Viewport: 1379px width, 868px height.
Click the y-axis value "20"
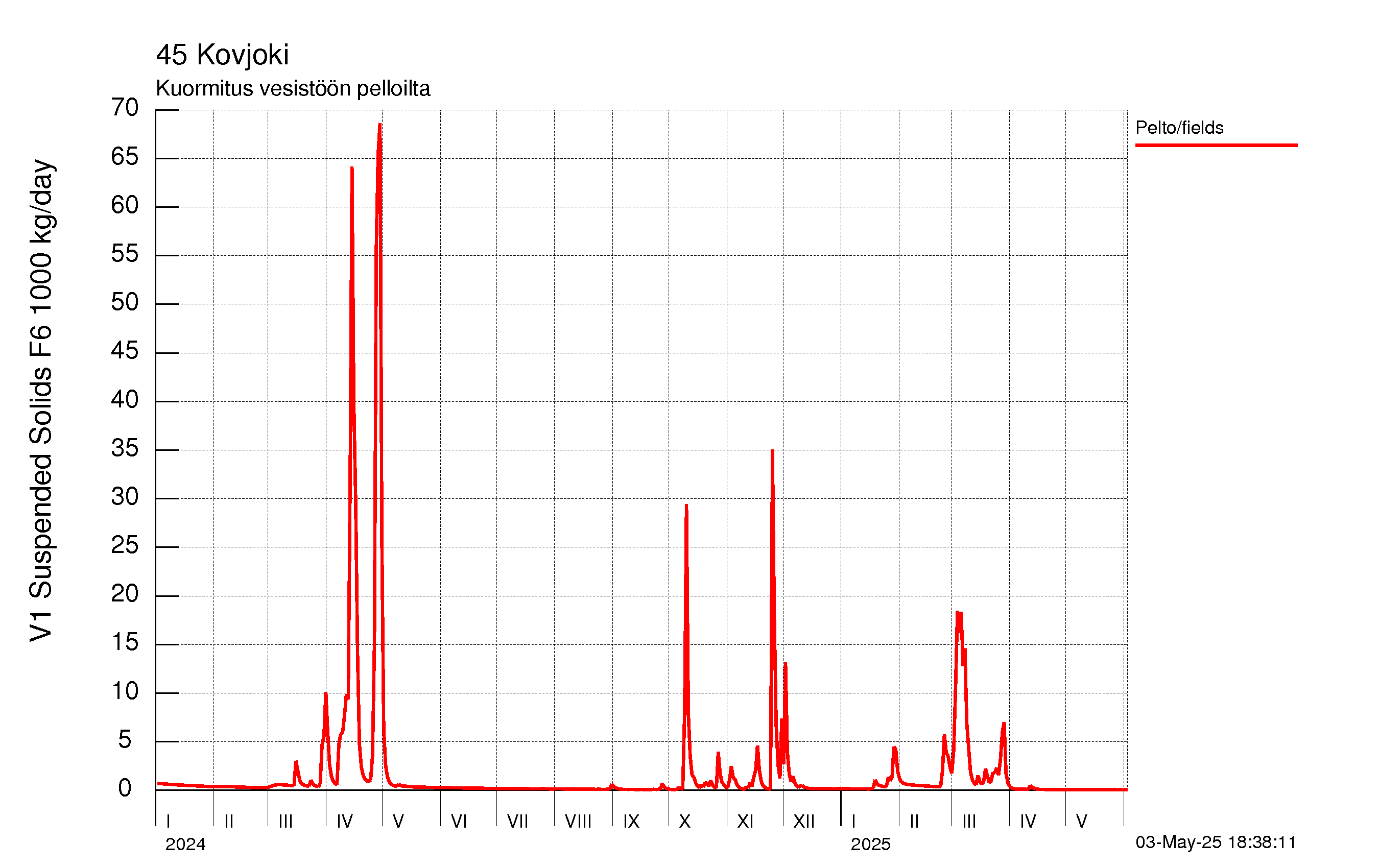pyautogui.click(x=125, y=594)
